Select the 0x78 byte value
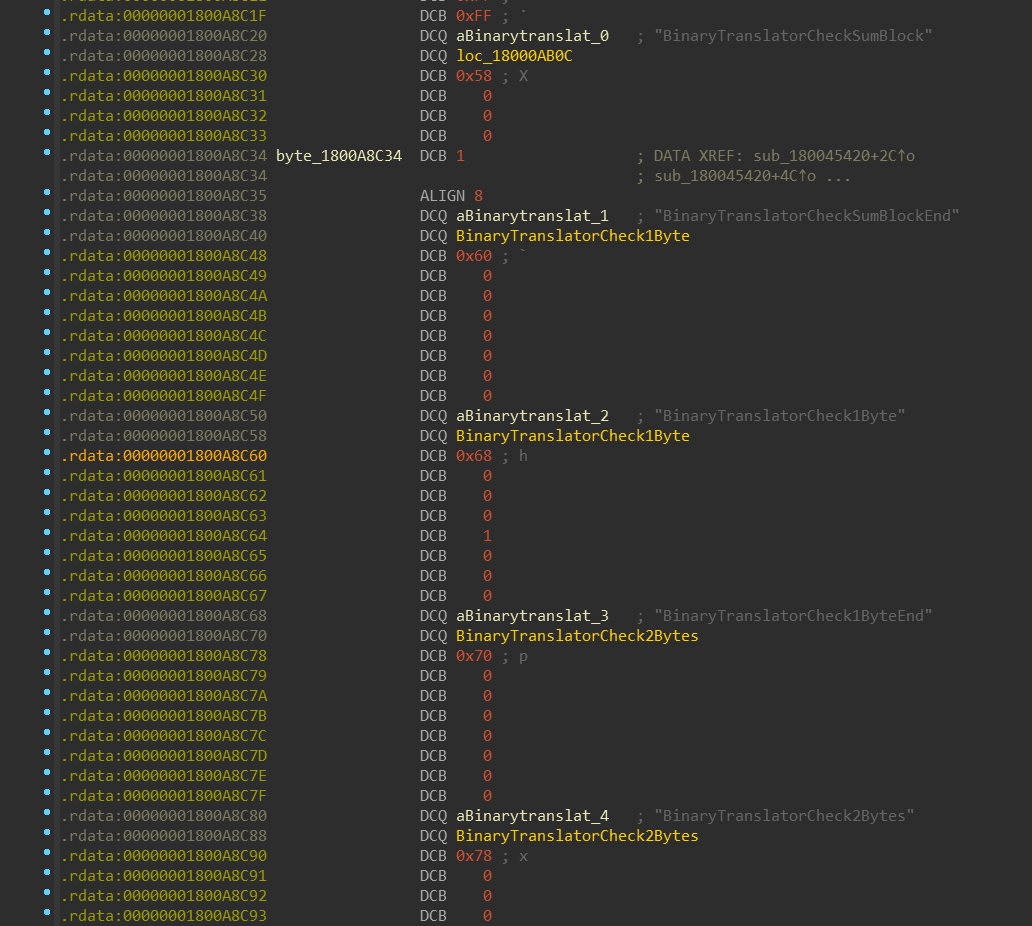Image resolution: width=1032 pixels, height=926 pixels. 473,856
